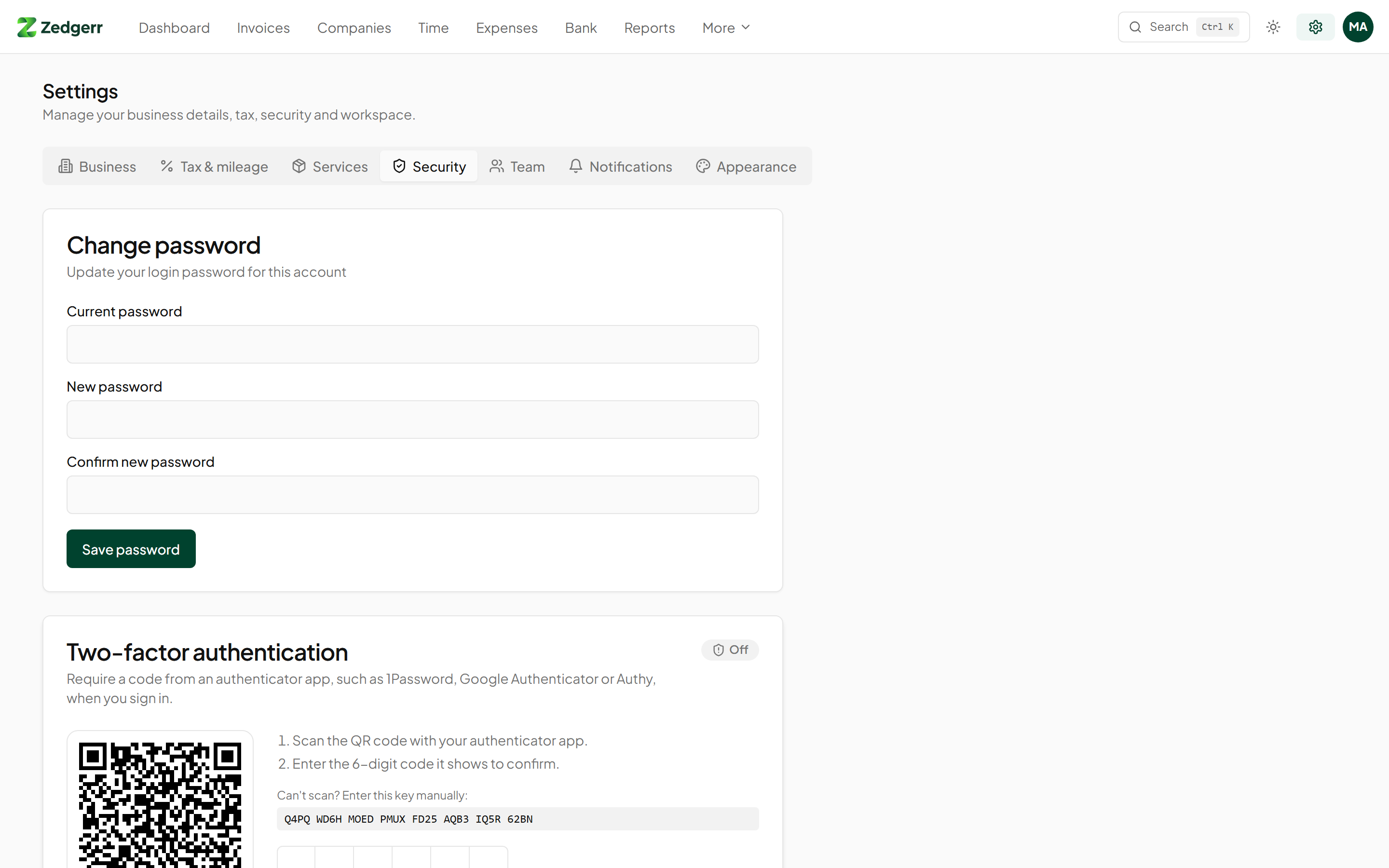This screenshot has width=1389, height=868.
Task: Focus the Confirm new password field
Action: 413,495
